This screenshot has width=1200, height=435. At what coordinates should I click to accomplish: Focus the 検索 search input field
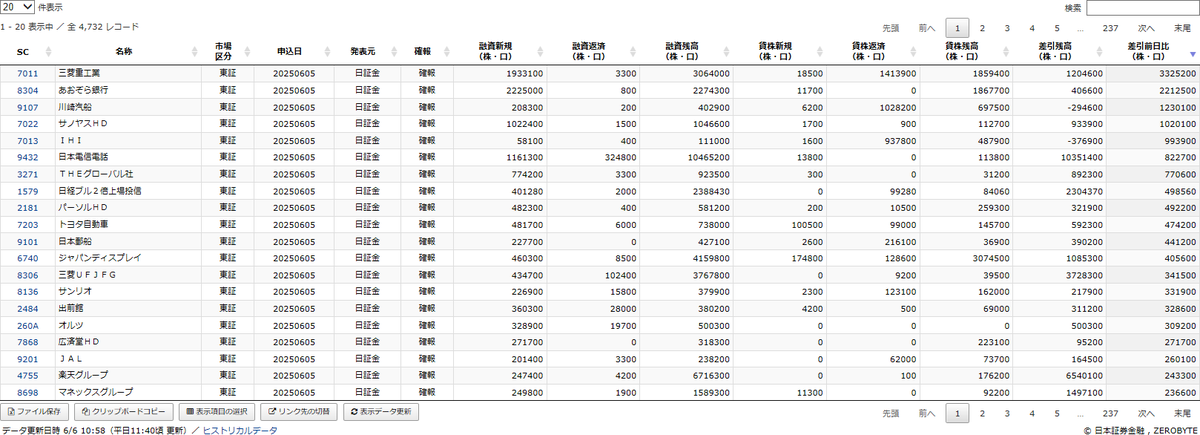click(1142, 8)
